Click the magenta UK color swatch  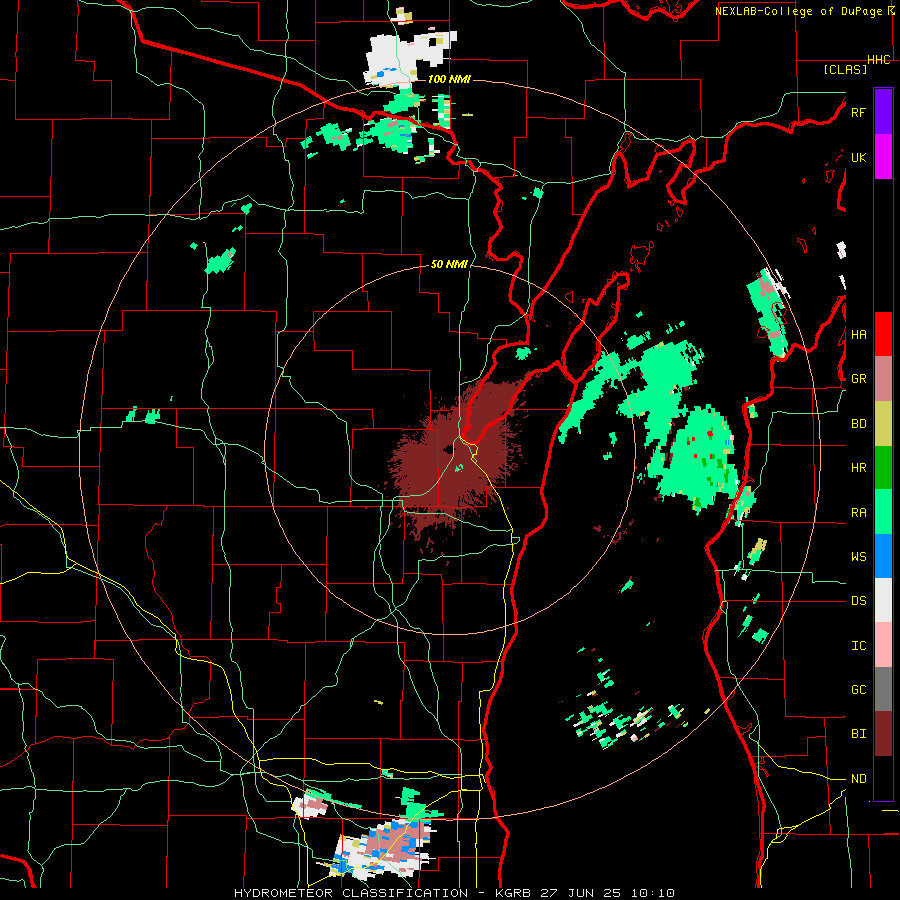pos(883,157)
